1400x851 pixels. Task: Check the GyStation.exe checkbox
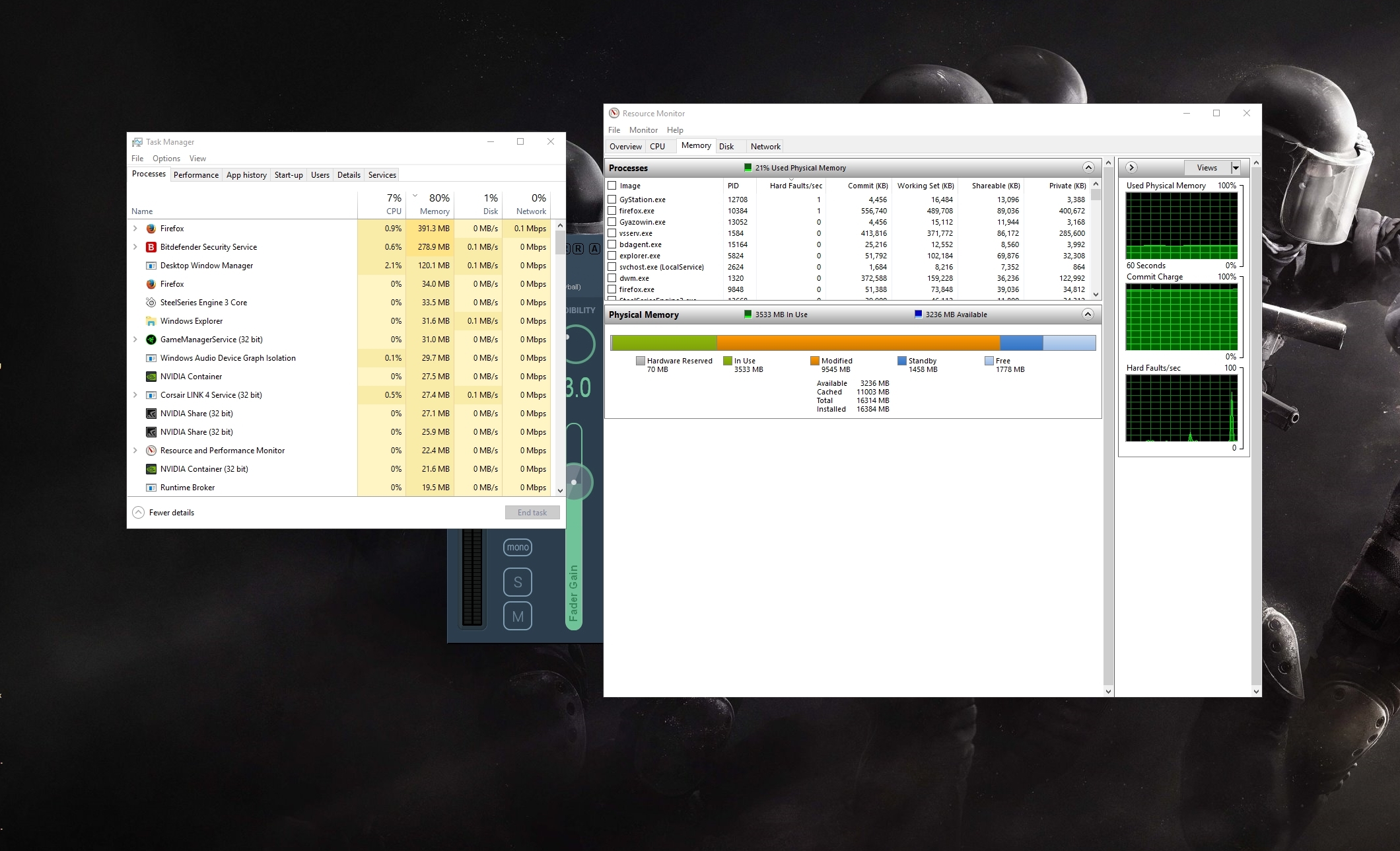tap(612, 200)
